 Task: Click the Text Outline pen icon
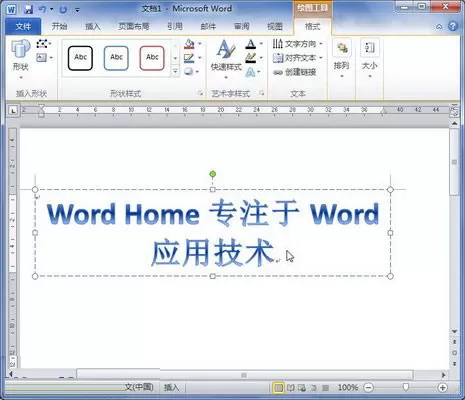(x=251, y=58)
